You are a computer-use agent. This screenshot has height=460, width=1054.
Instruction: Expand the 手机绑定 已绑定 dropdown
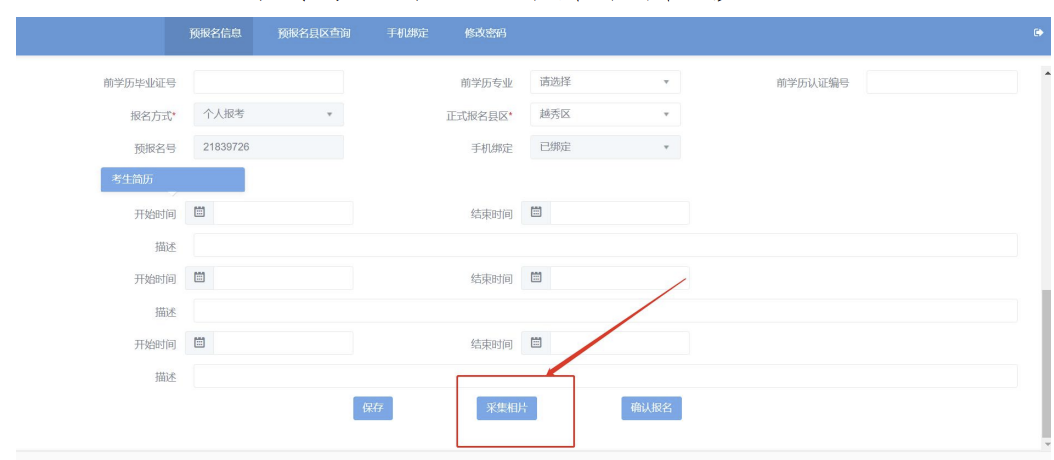[604, 148]
